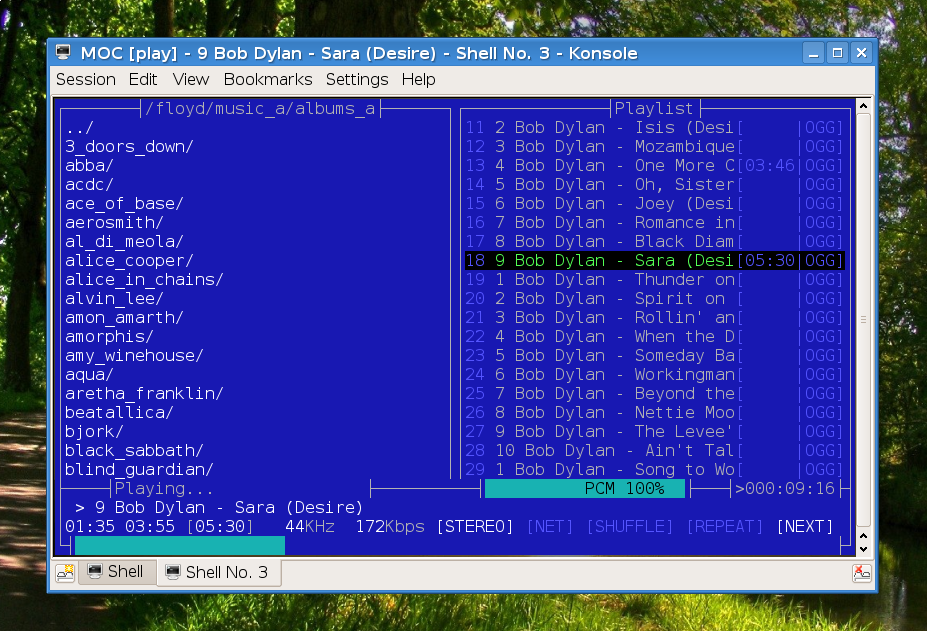Open the View menu
This screenshot has height=631, width=927.
190,79
